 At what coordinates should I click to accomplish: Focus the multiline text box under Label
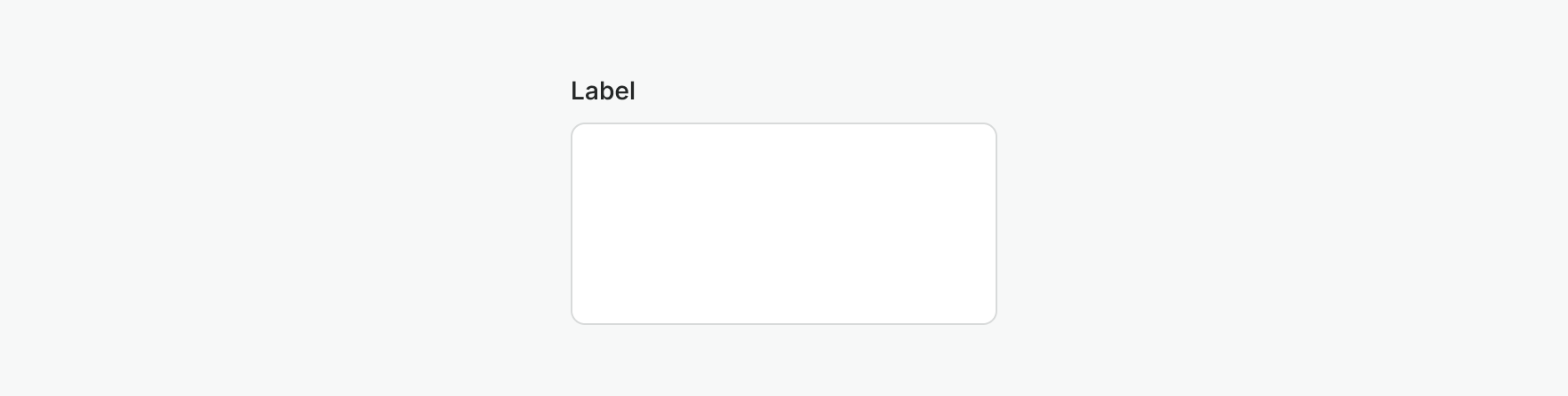(x=783, y=224)
